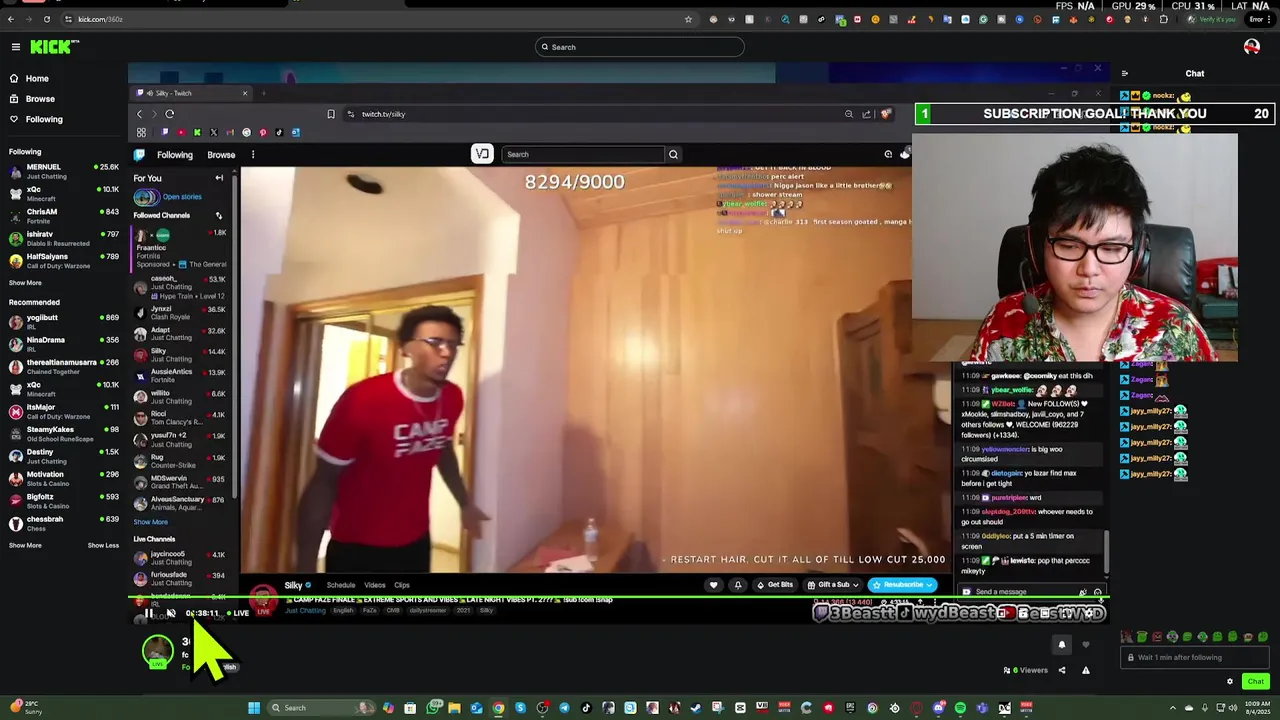
Task: Open the apps grid bookmark icon
Action: point(141,132)
